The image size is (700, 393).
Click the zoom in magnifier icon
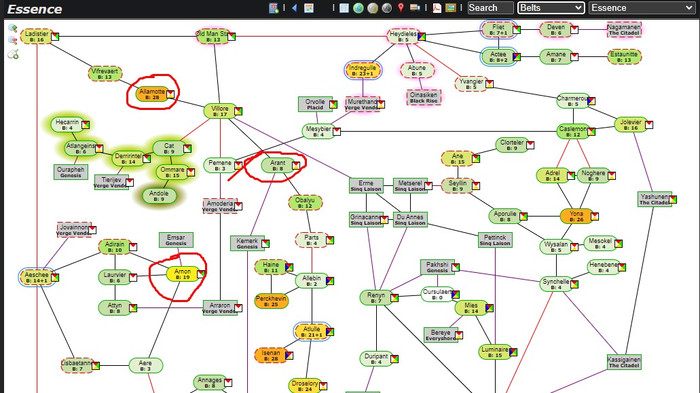[x=13, y=28]
